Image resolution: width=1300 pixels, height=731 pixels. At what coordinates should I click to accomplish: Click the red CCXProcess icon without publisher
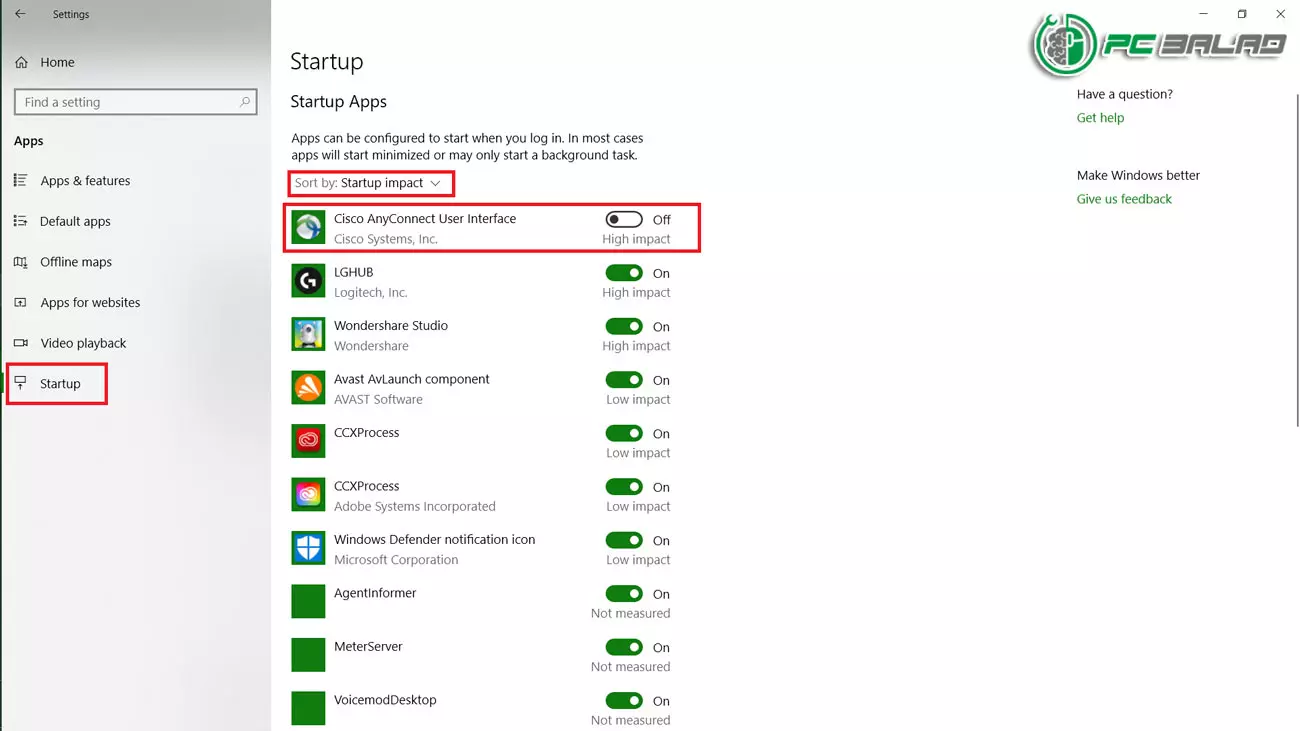point(308,441)
